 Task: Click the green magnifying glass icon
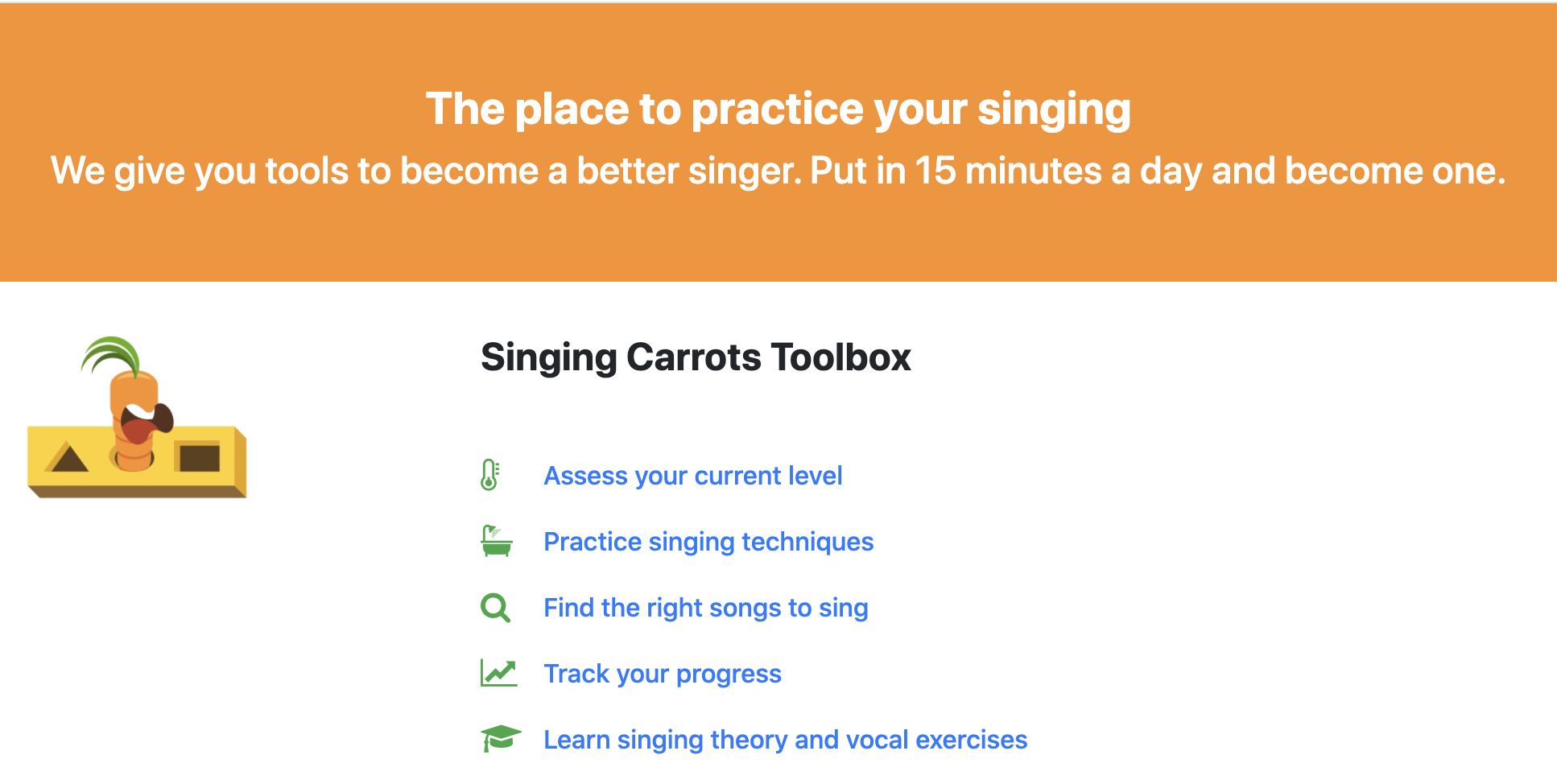[x=495, y=608]
